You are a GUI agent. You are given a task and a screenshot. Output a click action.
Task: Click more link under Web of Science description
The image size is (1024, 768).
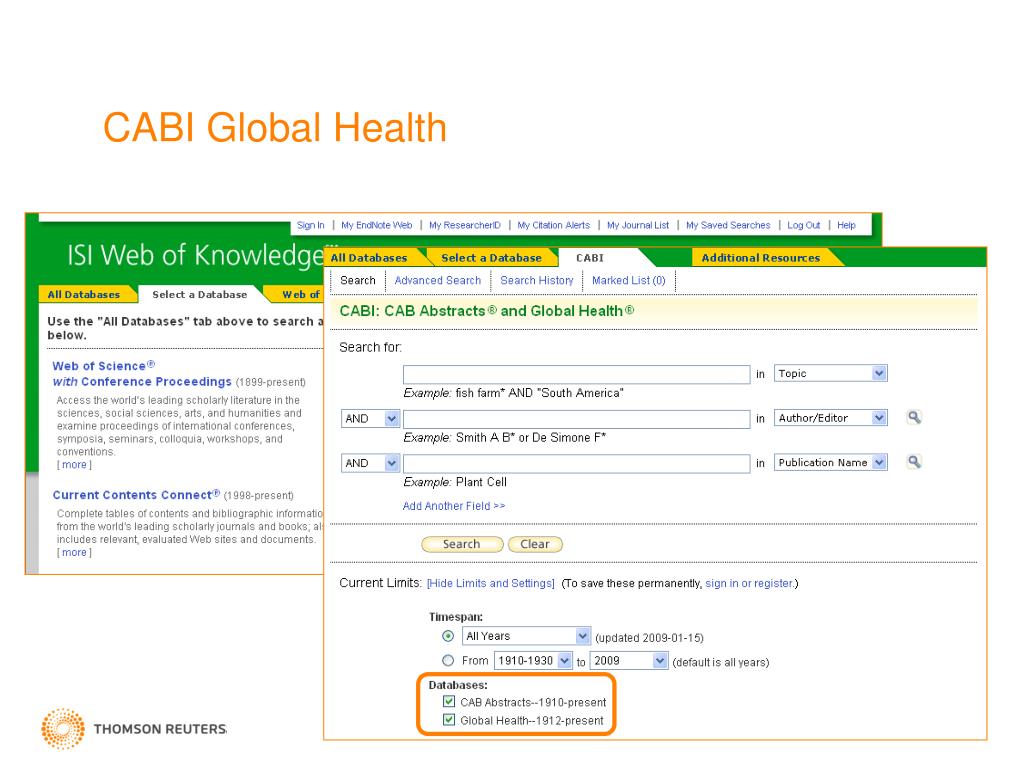pyautogui.click(x=74, y=465)
